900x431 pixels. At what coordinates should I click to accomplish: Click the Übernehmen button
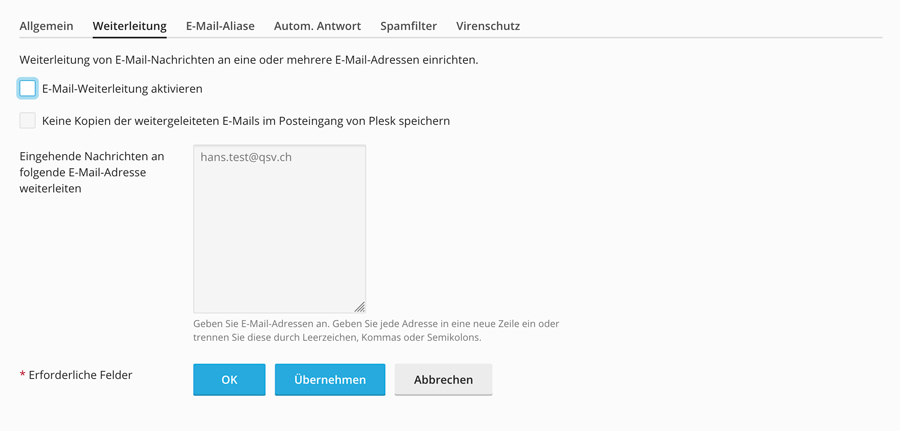[330, 380]
